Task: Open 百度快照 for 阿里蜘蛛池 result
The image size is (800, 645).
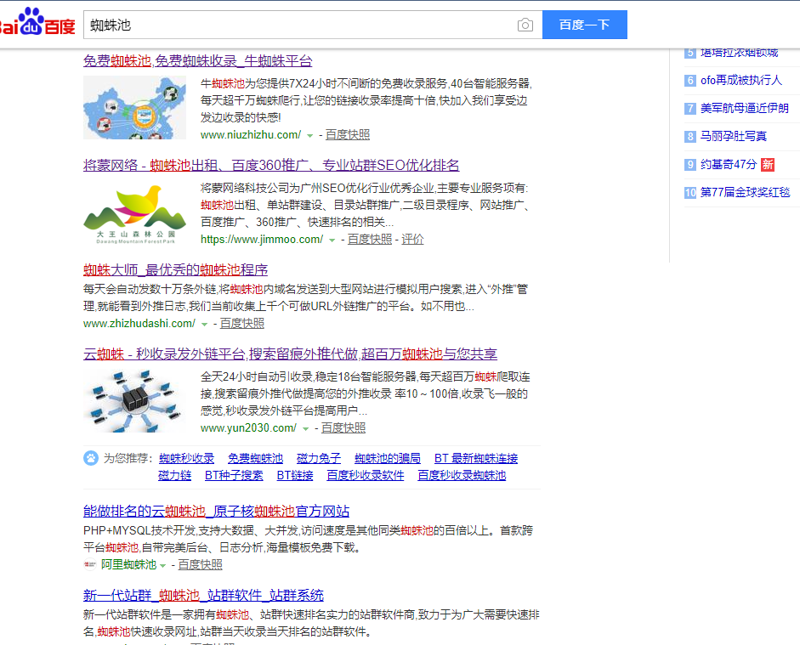Action: pos(200,564)
